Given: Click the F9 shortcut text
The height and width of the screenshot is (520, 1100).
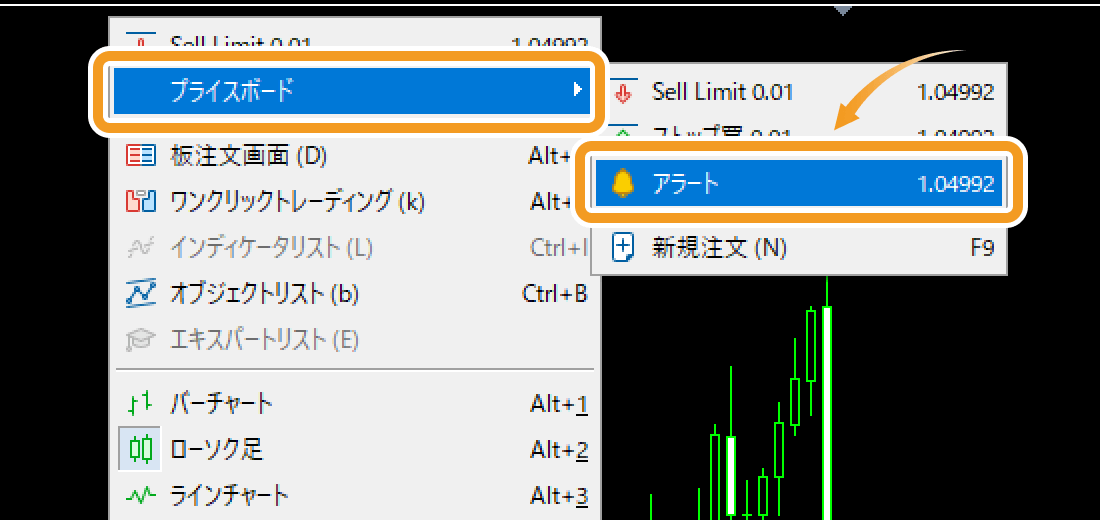Looking at the screenshot, I should point(982,248).
